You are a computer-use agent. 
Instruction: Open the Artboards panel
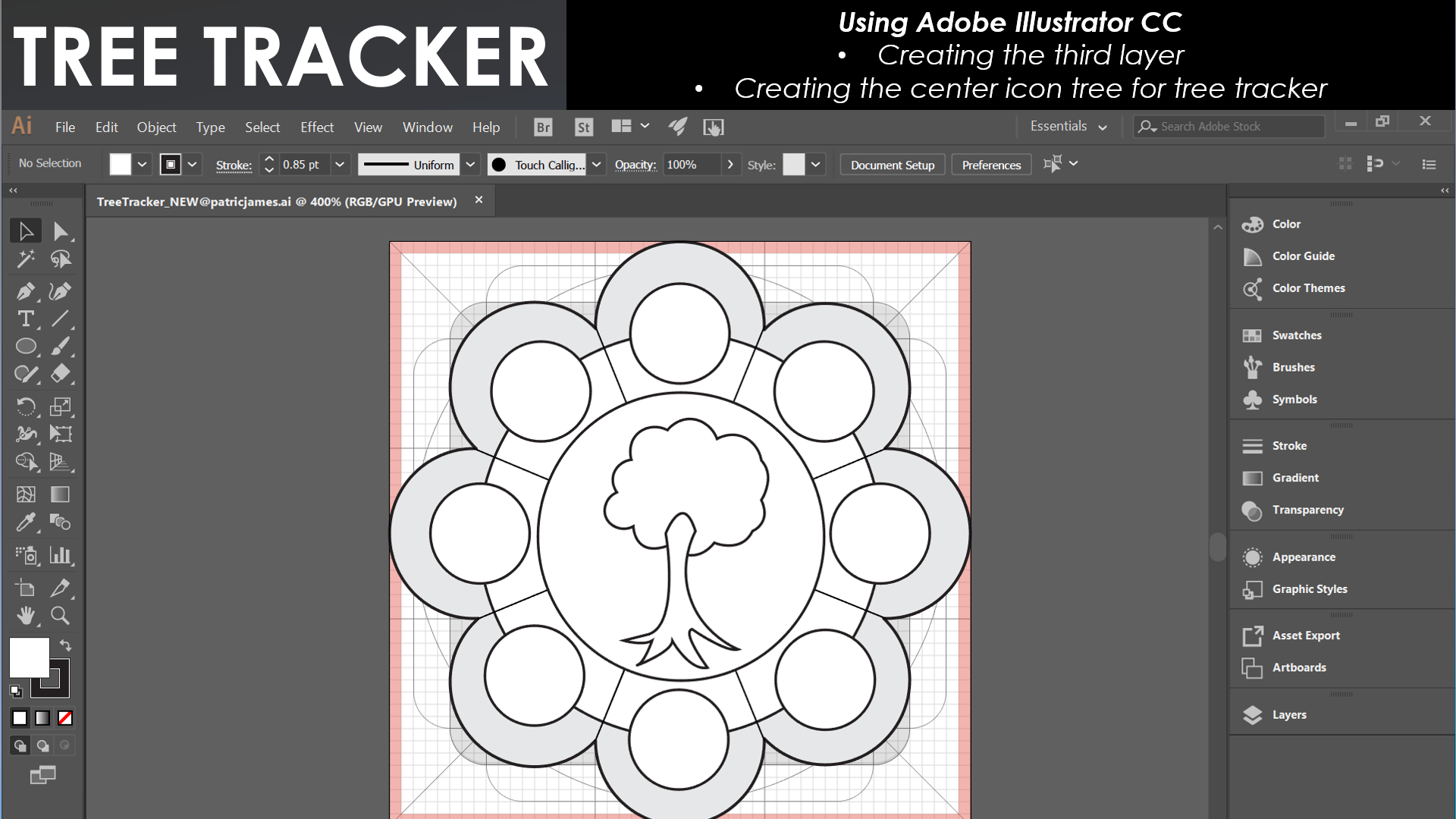click(x=1298, y=667)
